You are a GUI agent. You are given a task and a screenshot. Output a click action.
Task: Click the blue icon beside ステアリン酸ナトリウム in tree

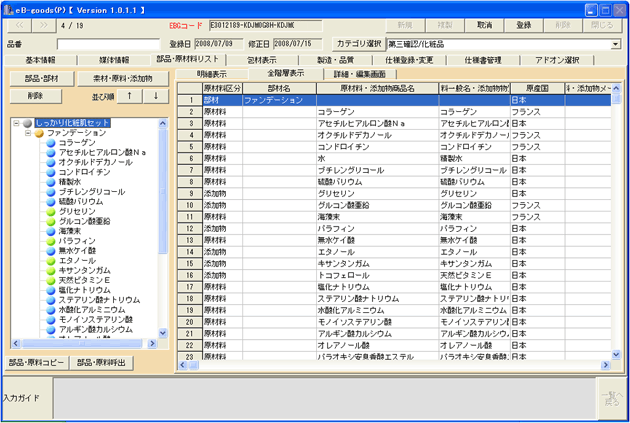pos(51,300)
